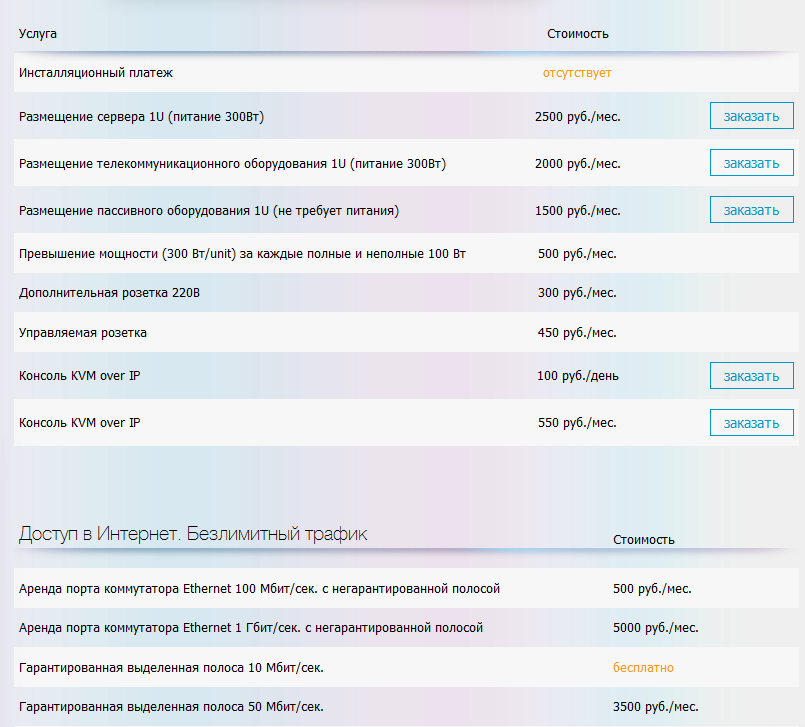The image size is (805, 727).
Task: Click the first table's 'Стоимость' header
Action: [577, 34]
